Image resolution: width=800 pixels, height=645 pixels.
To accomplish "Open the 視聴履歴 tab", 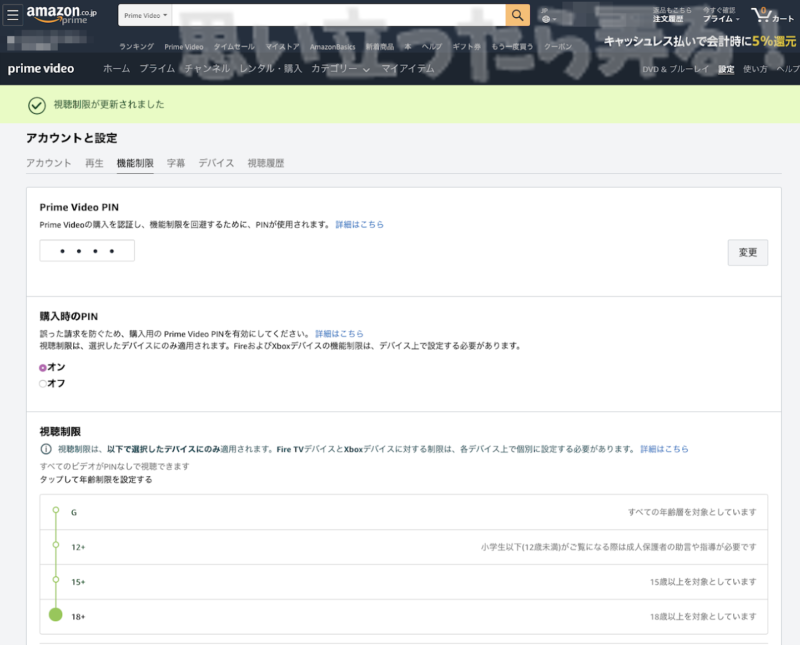I will click(x=266, y=163).
